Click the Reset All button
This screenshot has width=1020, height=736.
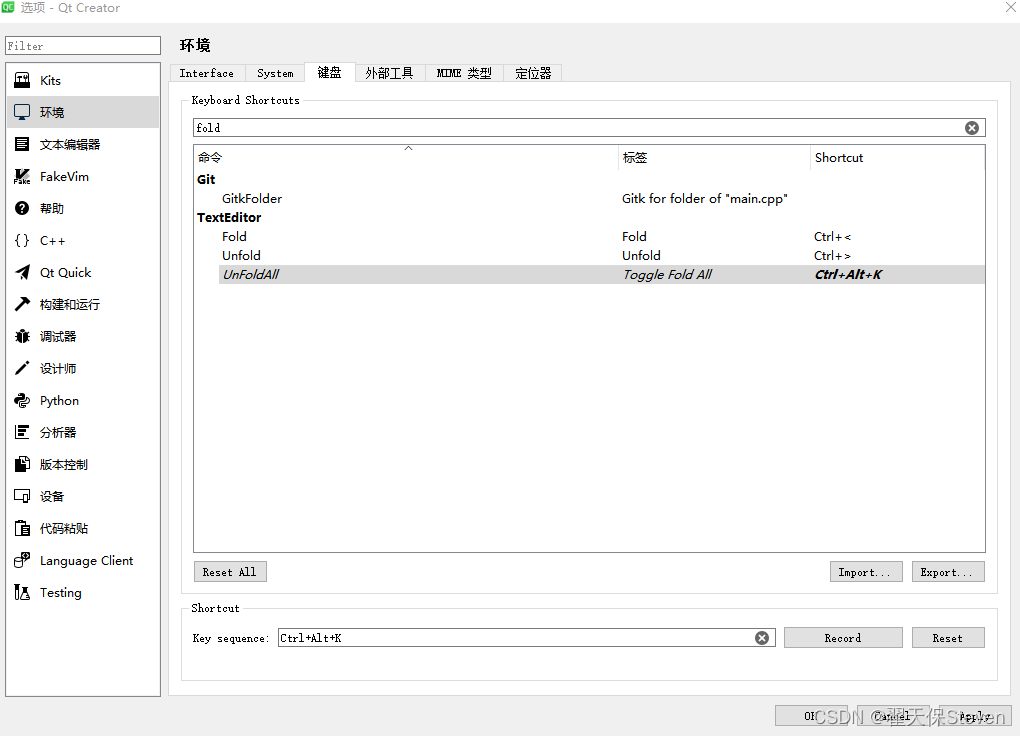tap(230, 571)
